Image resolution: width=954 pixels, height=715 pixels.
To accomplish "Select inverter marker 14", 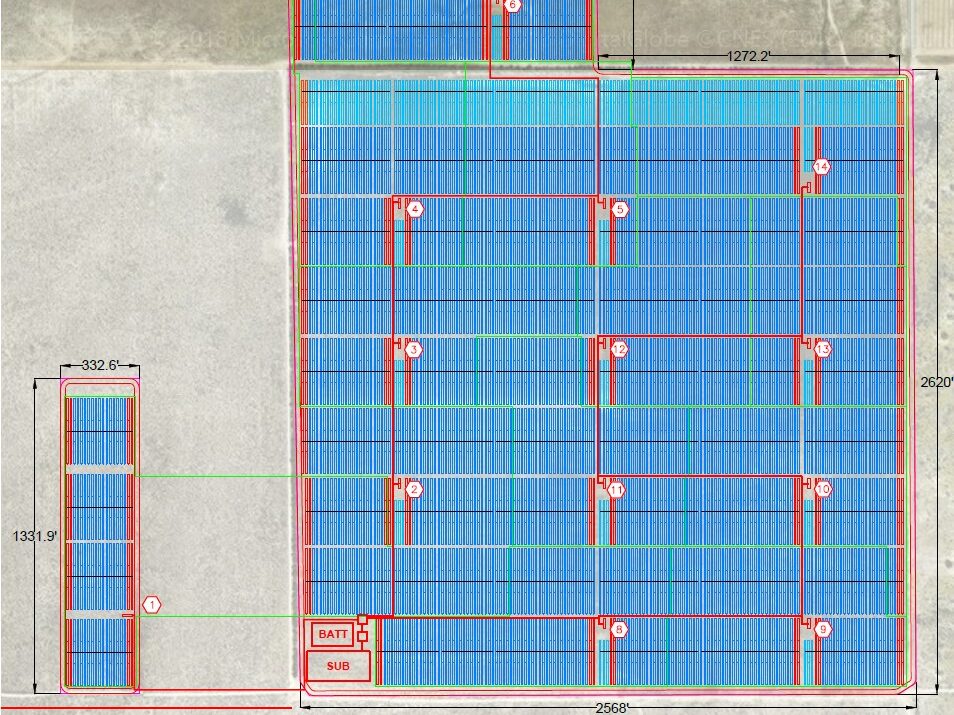I will (821, 166).
